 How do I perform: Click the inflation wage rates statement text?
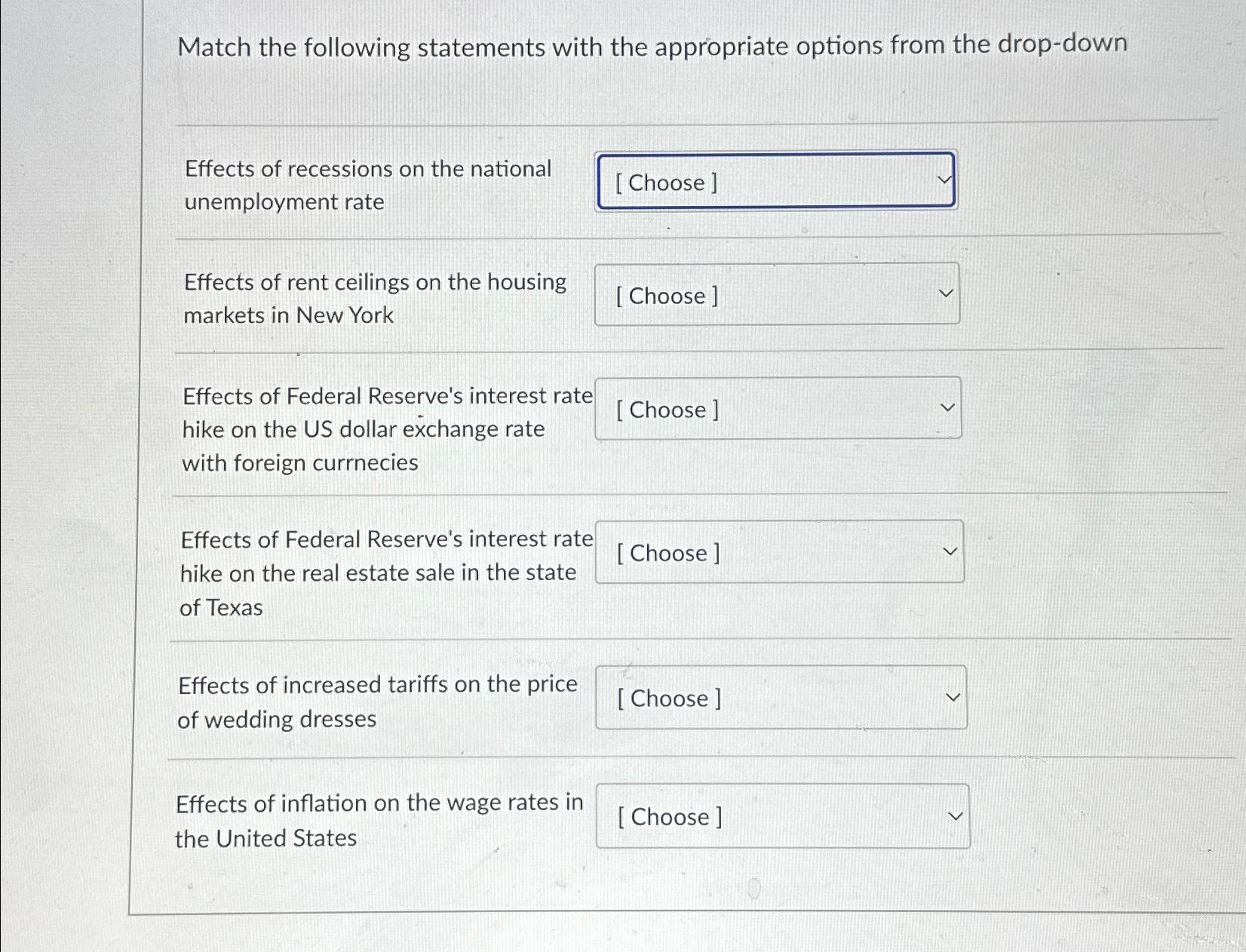[x=379, y=821]
